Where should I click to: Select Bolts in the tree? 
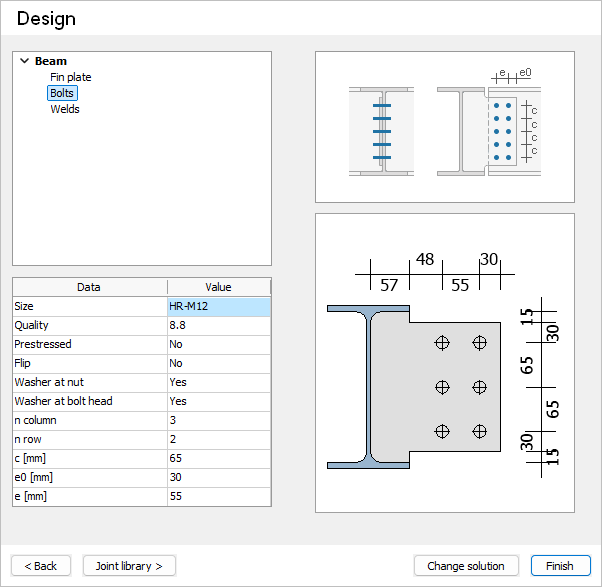click(62, 93)
